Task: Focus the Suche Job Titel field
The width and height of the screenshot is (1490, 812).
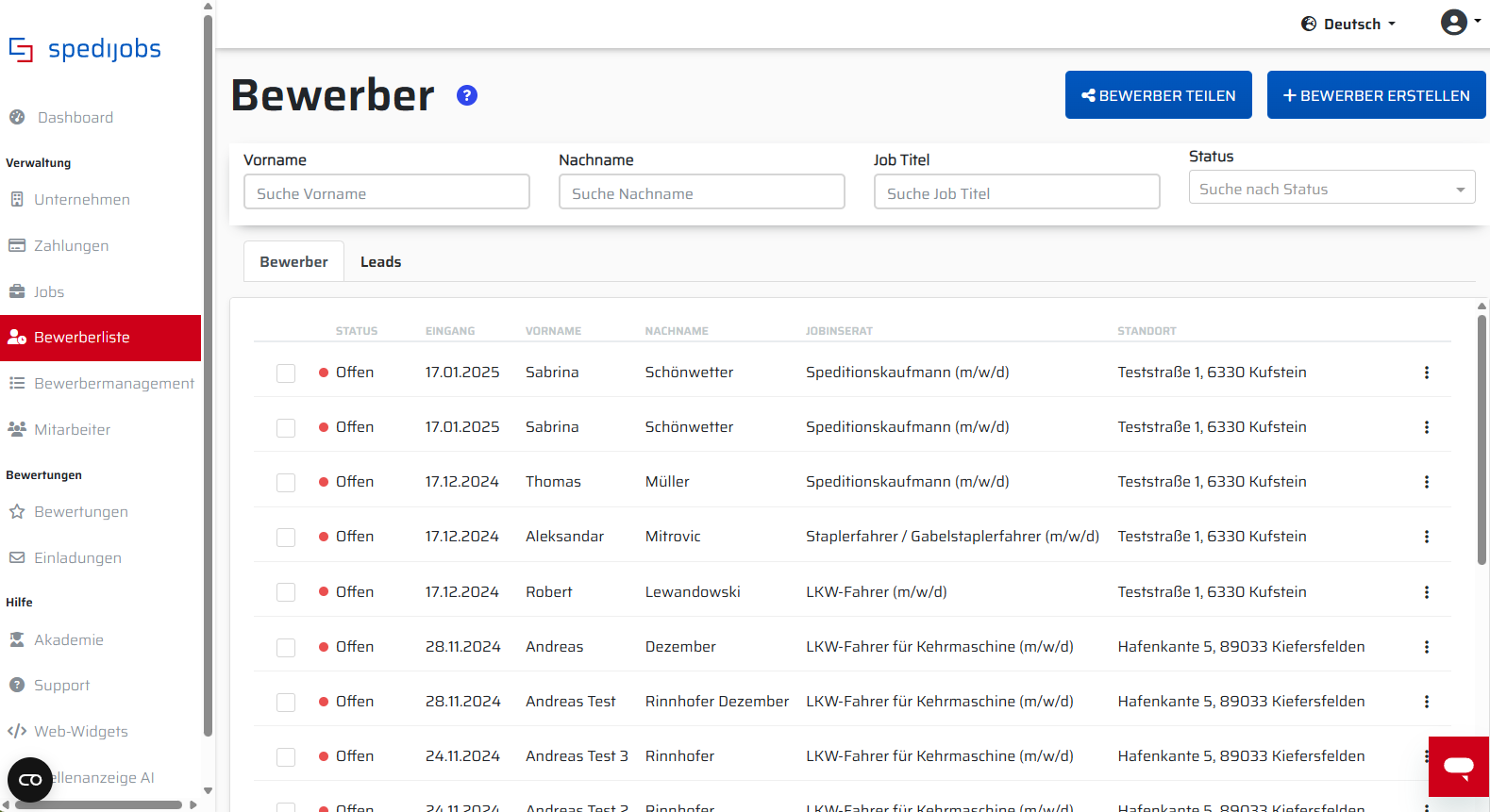Action: pyautogui.click(x=1017, y=192)
